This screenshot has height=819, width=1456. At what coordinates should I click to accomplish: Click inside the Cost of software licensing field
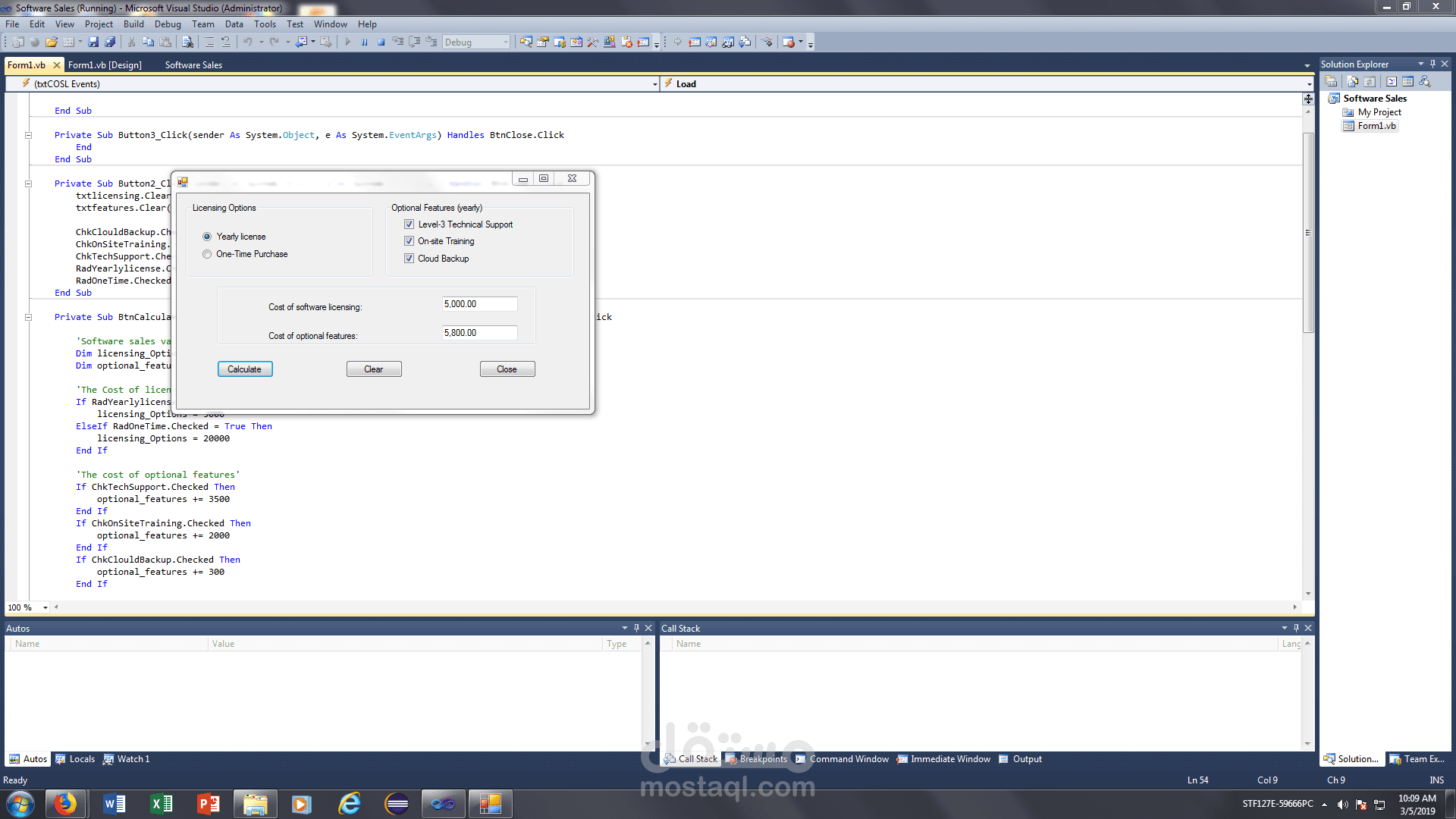(479, 303)
